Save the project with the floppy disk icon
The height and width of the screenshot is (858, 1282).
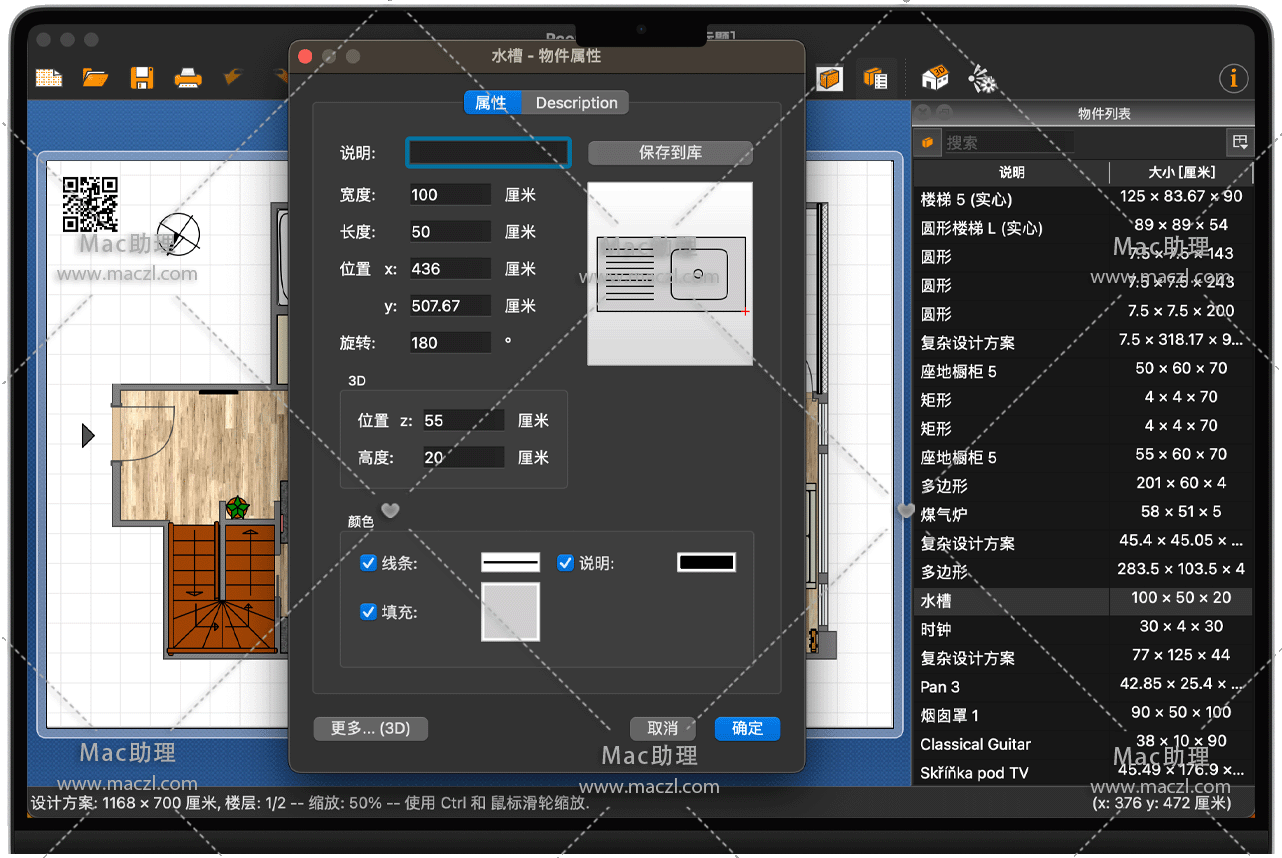[x=142, y=77]
